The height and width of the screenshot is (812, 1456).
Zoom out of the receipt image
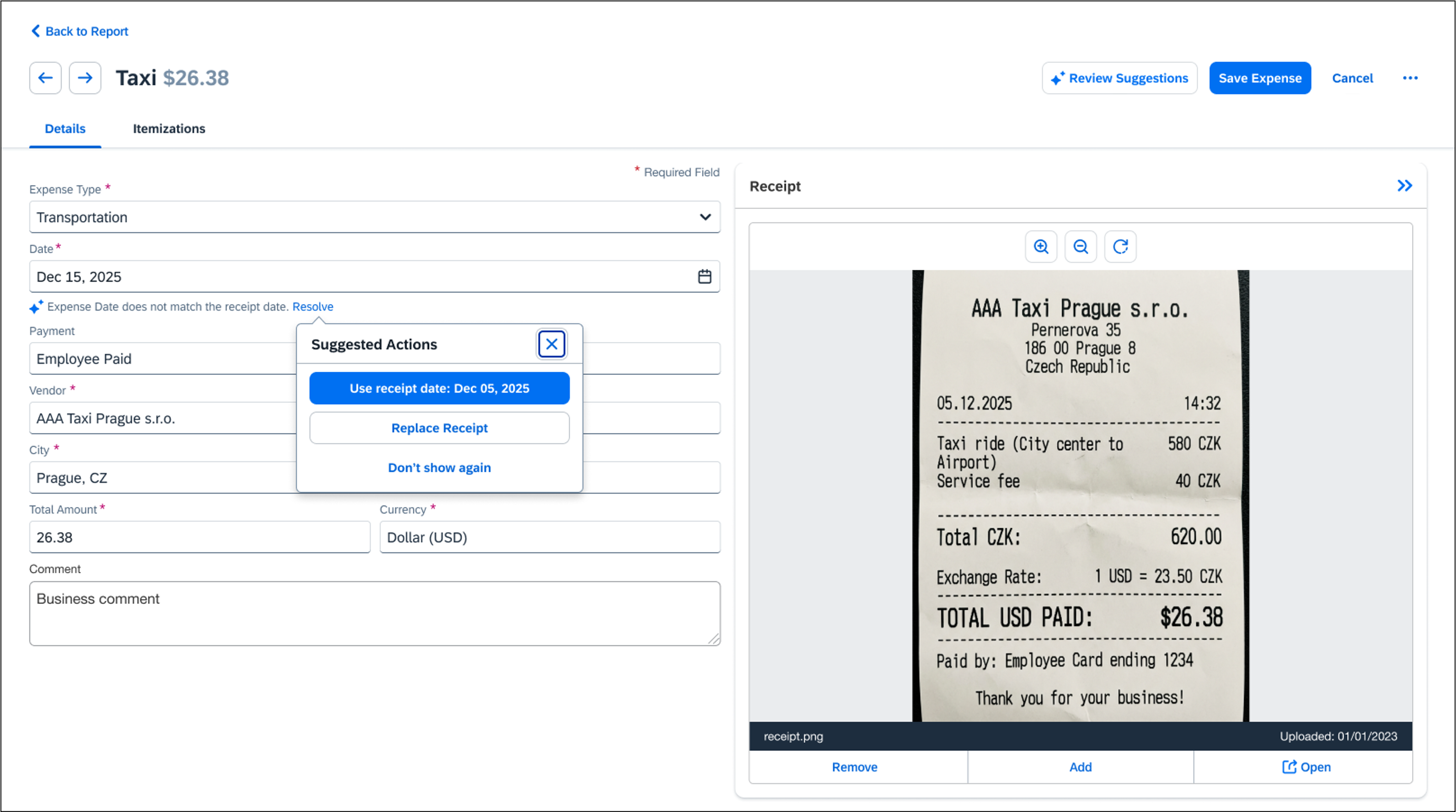(1080, 246)
